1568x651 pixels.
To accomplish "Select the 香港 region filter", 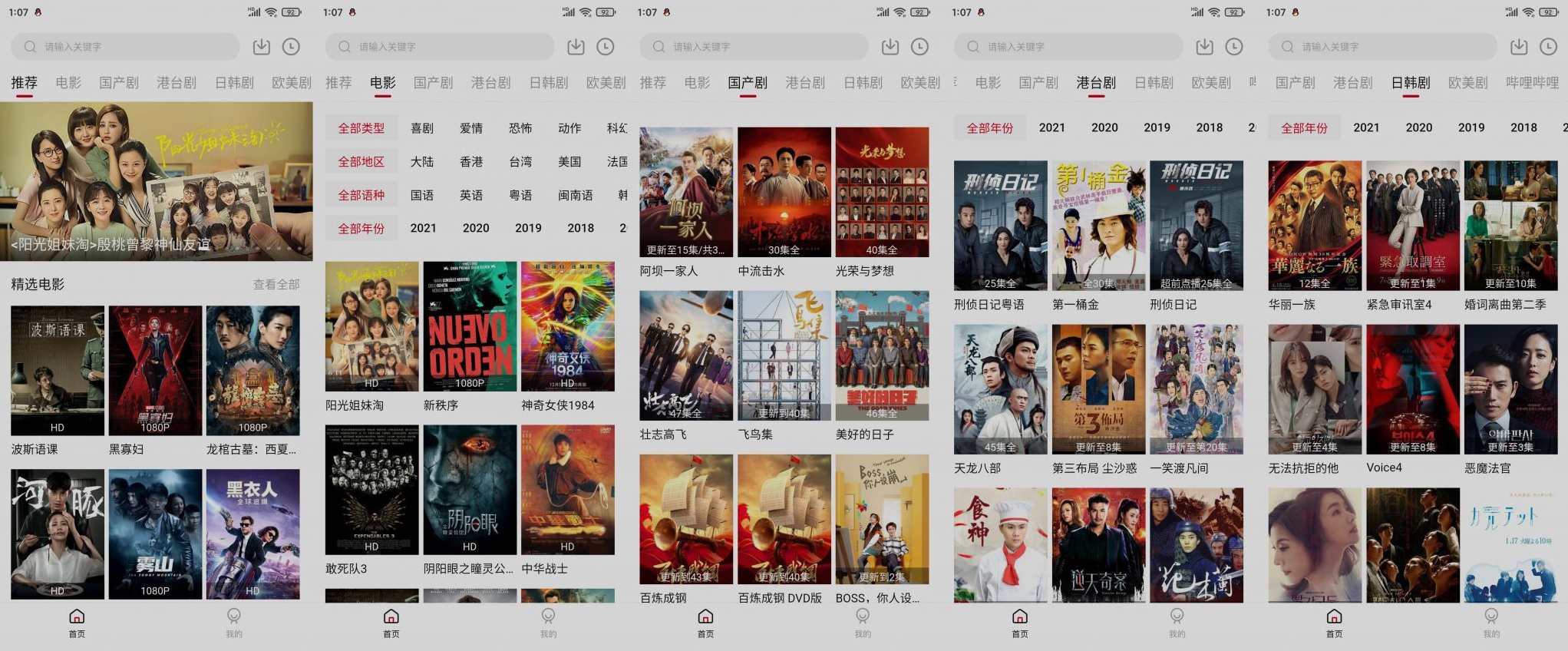I will [x=471, y=162].
